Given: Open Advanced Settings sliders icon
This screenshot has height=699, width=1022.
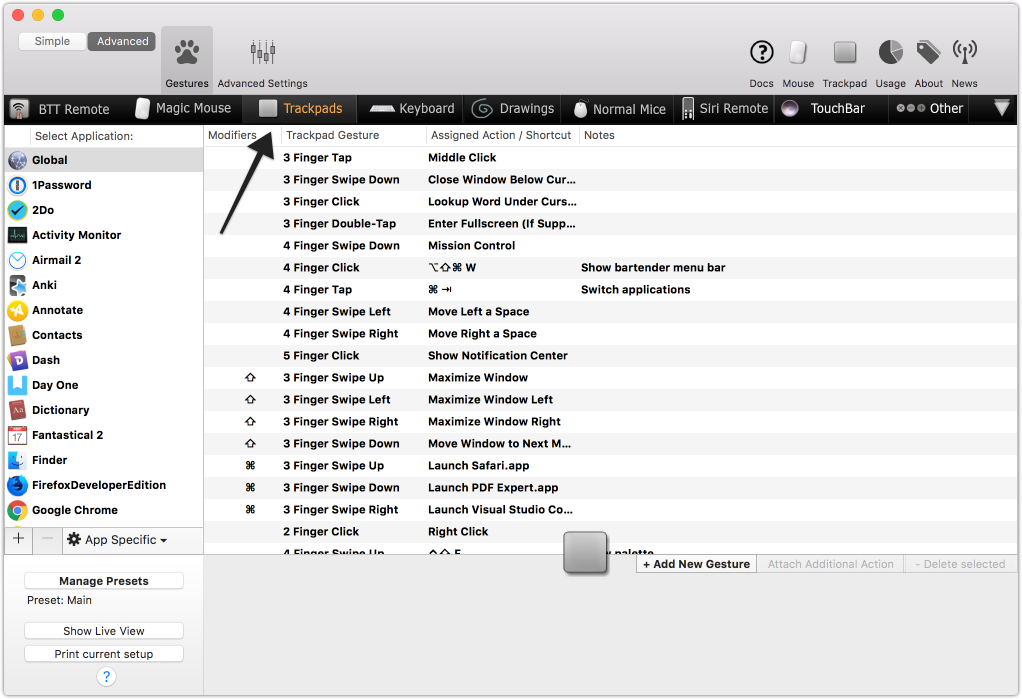Looking at the screenshot, I should pos(263,52).
